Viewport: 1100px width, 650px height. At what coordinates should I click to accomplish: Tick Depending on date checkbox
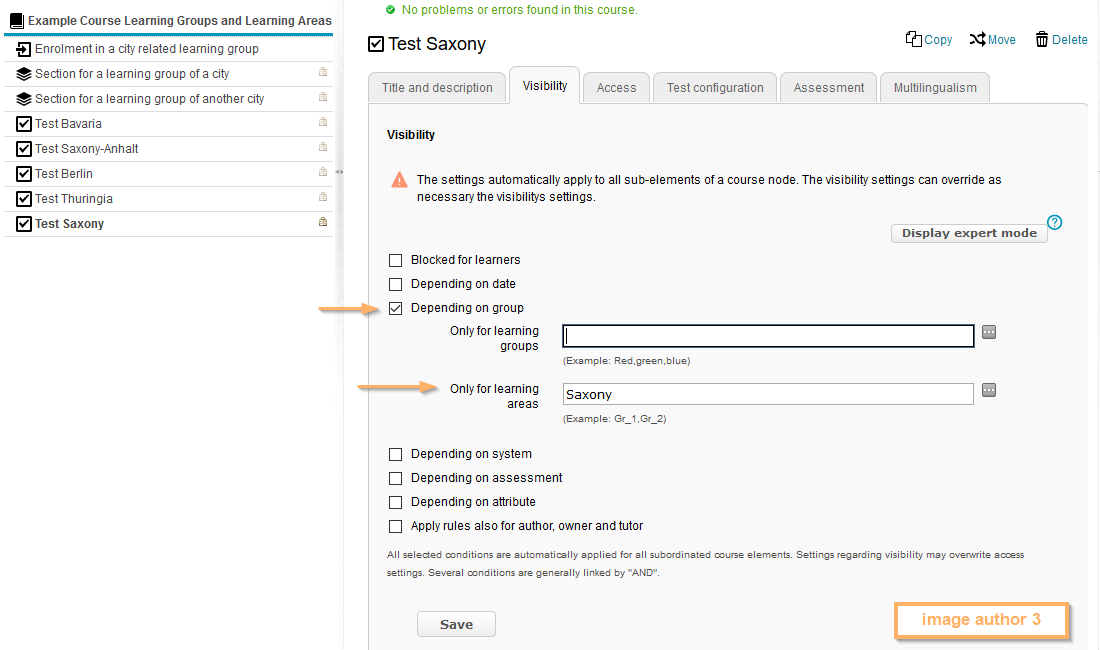(396, 284)
